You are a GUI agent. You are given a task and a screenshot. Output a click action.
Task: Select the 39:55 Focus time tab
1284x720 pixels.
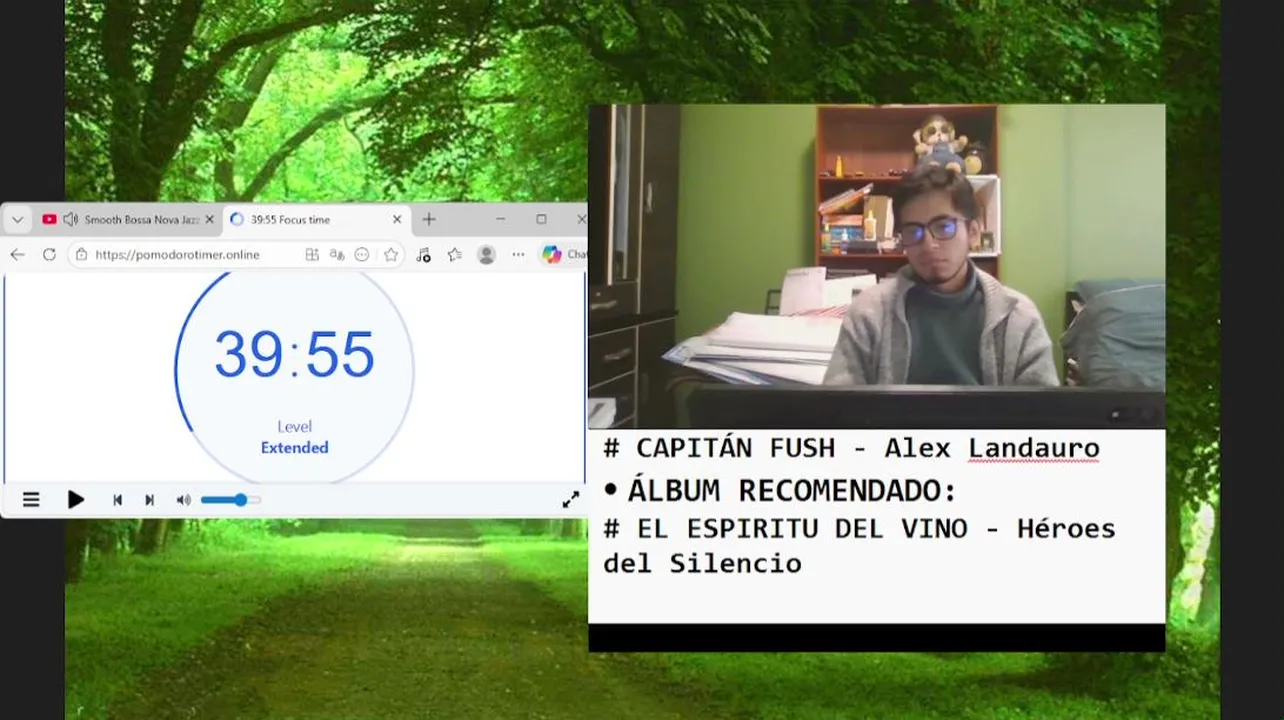[315, 219]
